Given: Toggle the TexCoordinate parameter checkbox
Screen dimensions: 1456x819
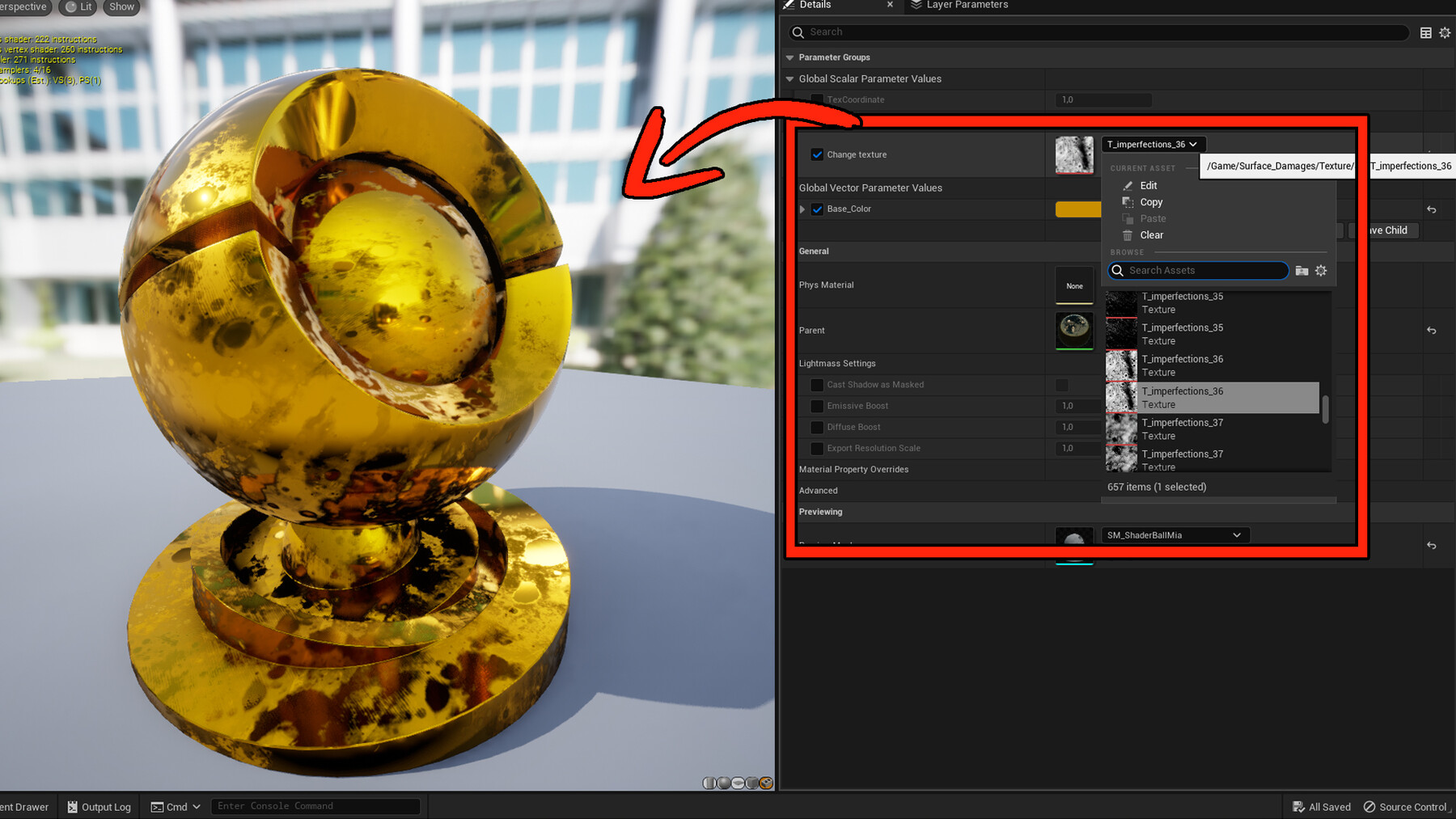Looking at the screenshot, I should tap(817, 99).
